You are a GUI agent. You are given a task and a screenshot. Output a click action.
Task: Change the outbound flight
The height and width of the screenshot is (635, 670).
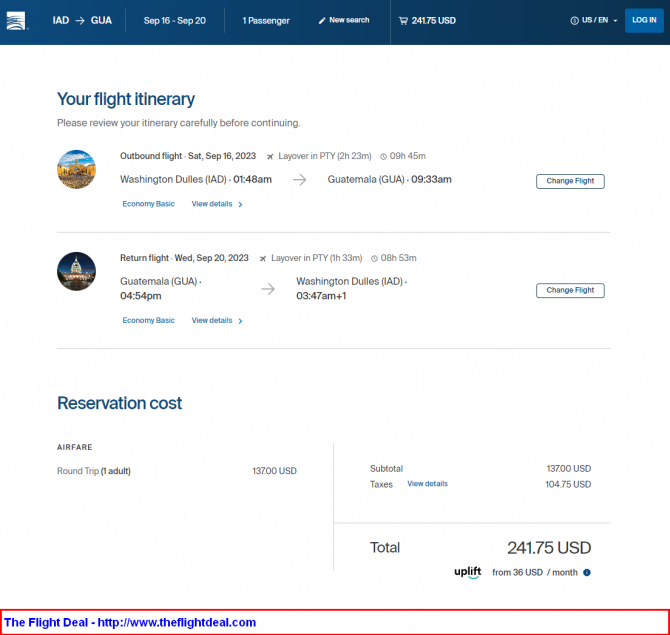point(570,181)
